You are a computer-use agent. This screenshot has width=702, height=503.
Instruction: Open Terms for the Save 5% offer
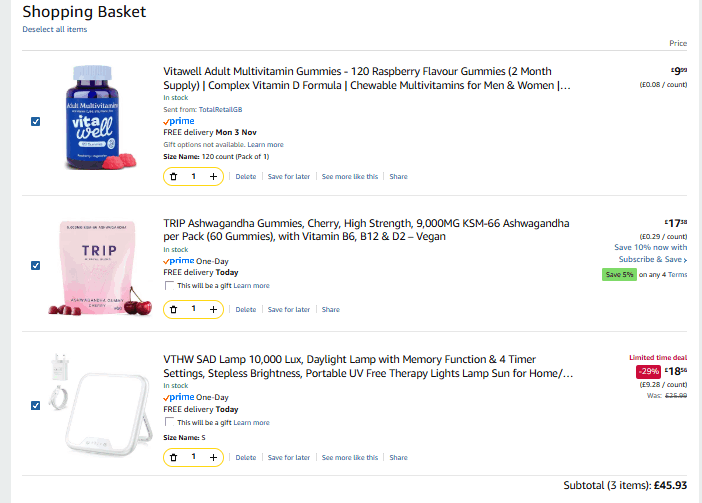tap(678, 274)
